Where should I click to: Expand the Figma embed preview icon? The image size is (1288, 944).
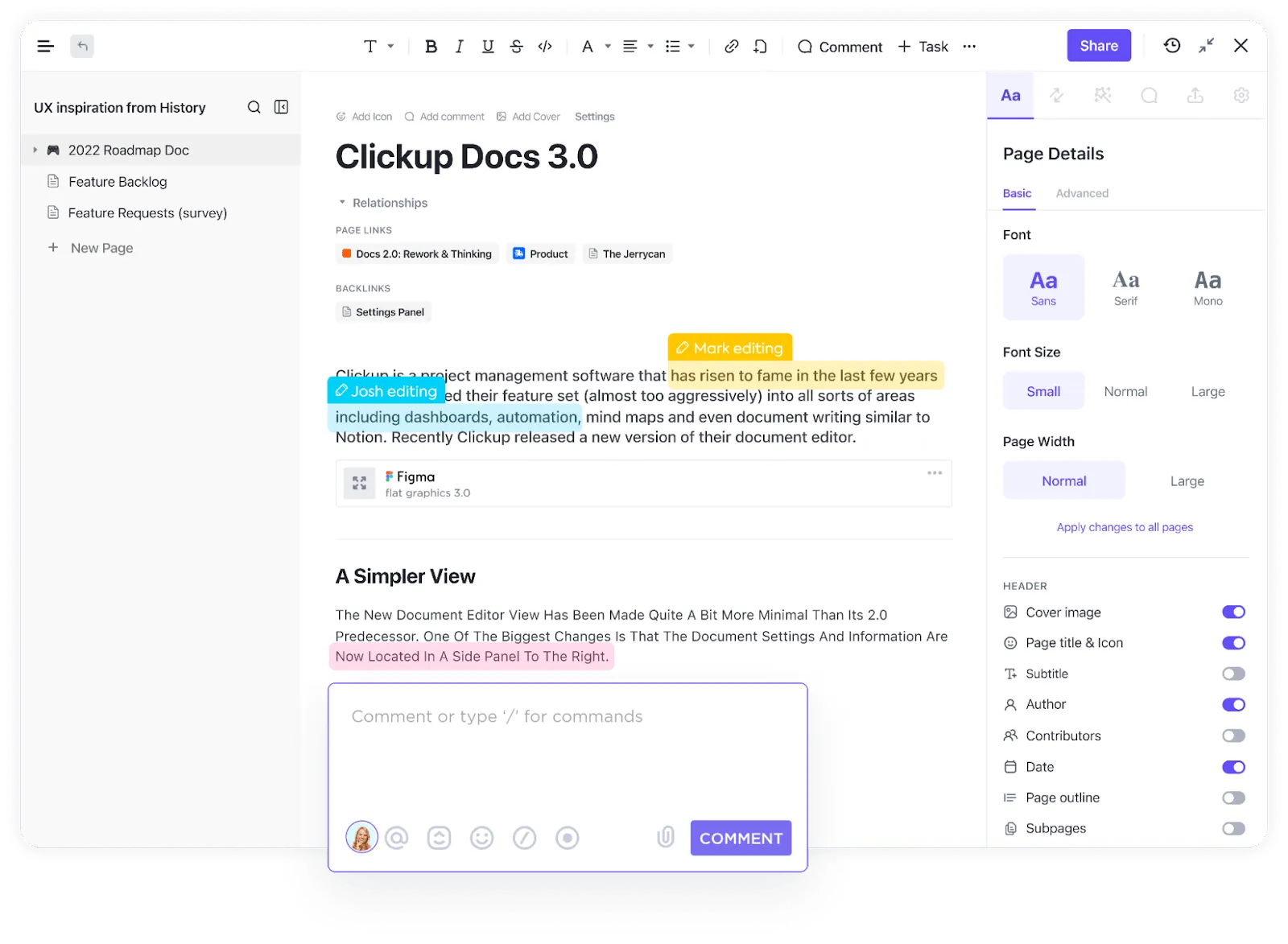(359, 484)
